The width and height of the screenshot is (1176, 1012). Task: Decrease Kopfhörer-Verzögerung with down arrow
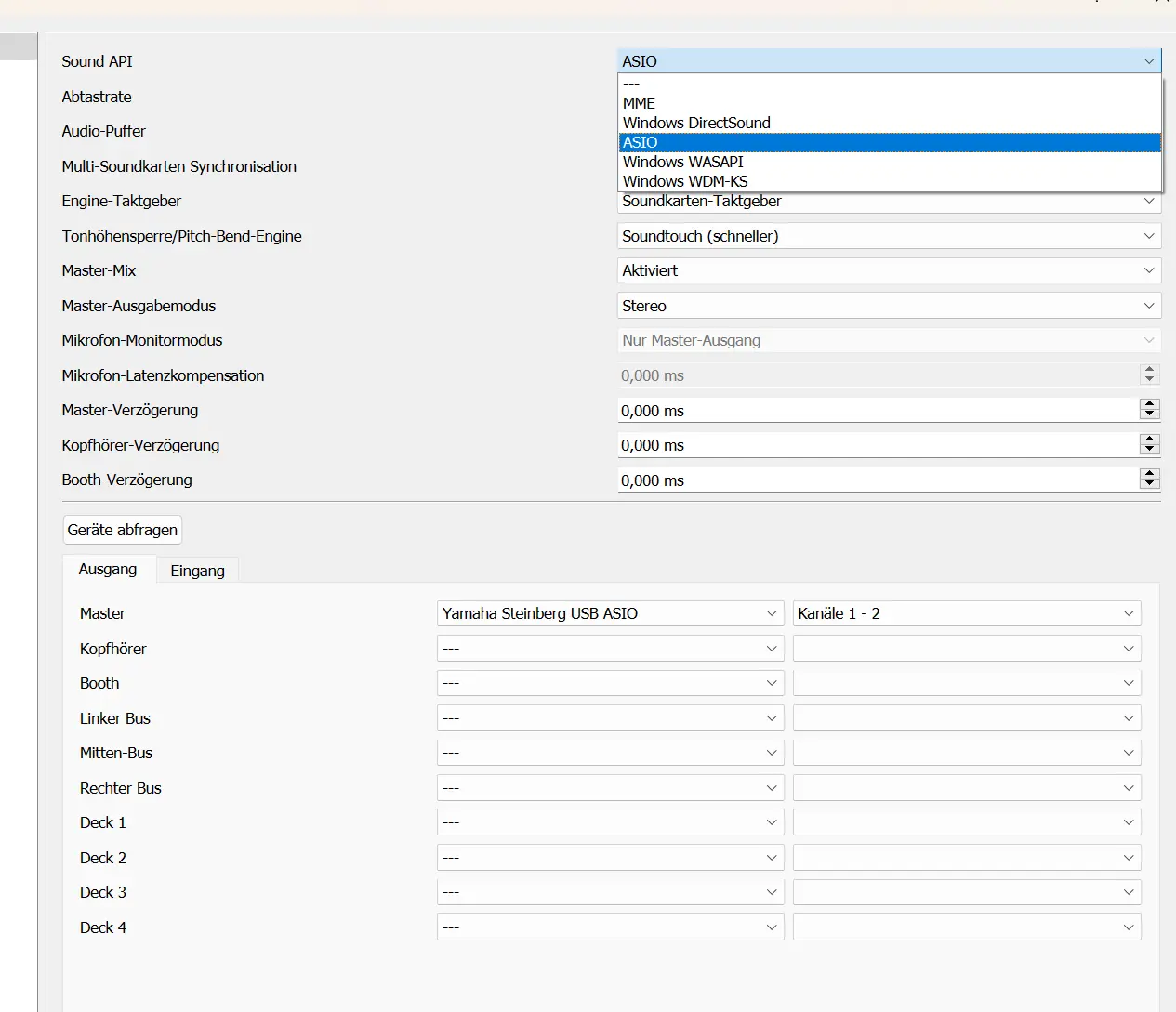tap(1150, 450)
